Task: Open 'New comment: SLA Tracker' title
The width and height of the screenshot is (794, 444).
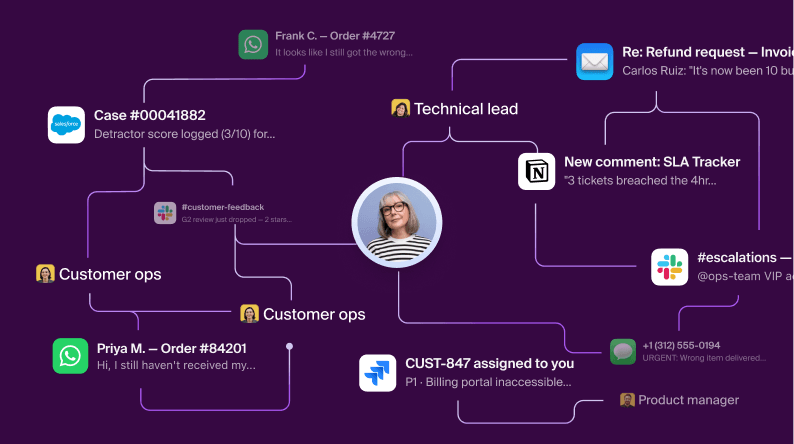Action: (652, 162)
